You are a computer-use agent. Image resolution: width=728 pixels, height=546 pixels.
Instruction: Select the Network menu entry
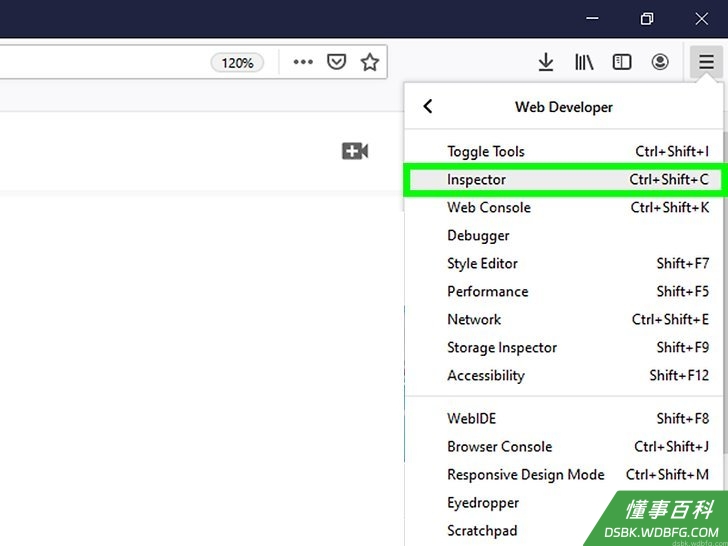[563, 319]
